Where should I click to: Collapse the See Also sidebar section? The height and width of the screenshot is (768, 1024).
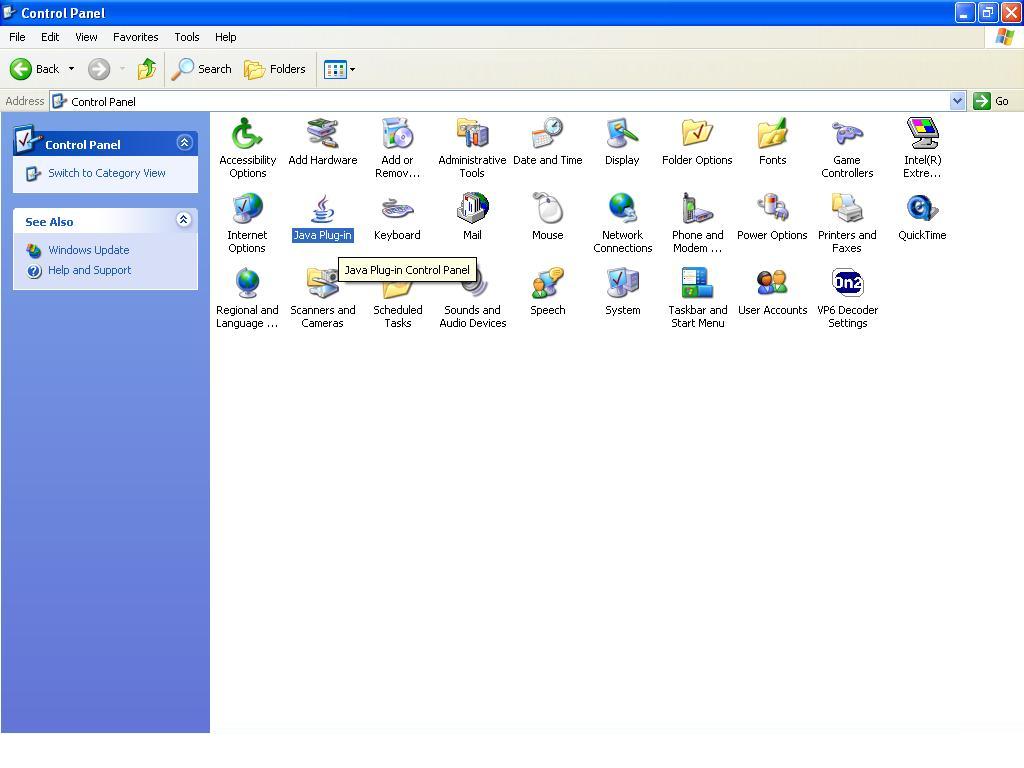pyautogui.click(x=184, y=220)
